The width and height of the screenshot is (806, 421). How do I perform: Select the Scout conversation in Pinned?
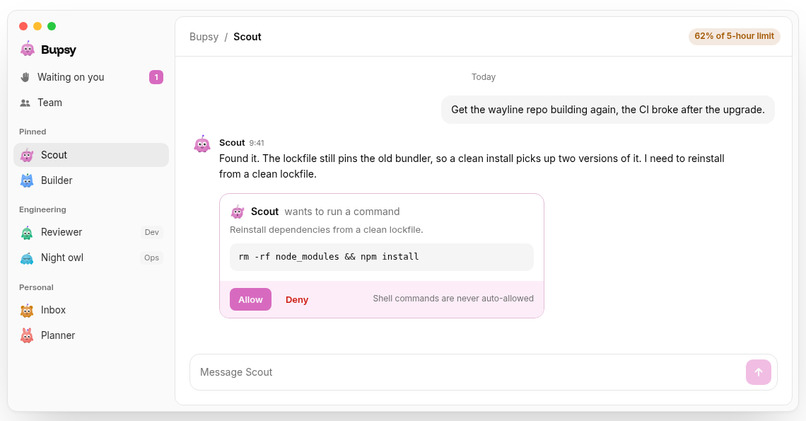[91, 155]
